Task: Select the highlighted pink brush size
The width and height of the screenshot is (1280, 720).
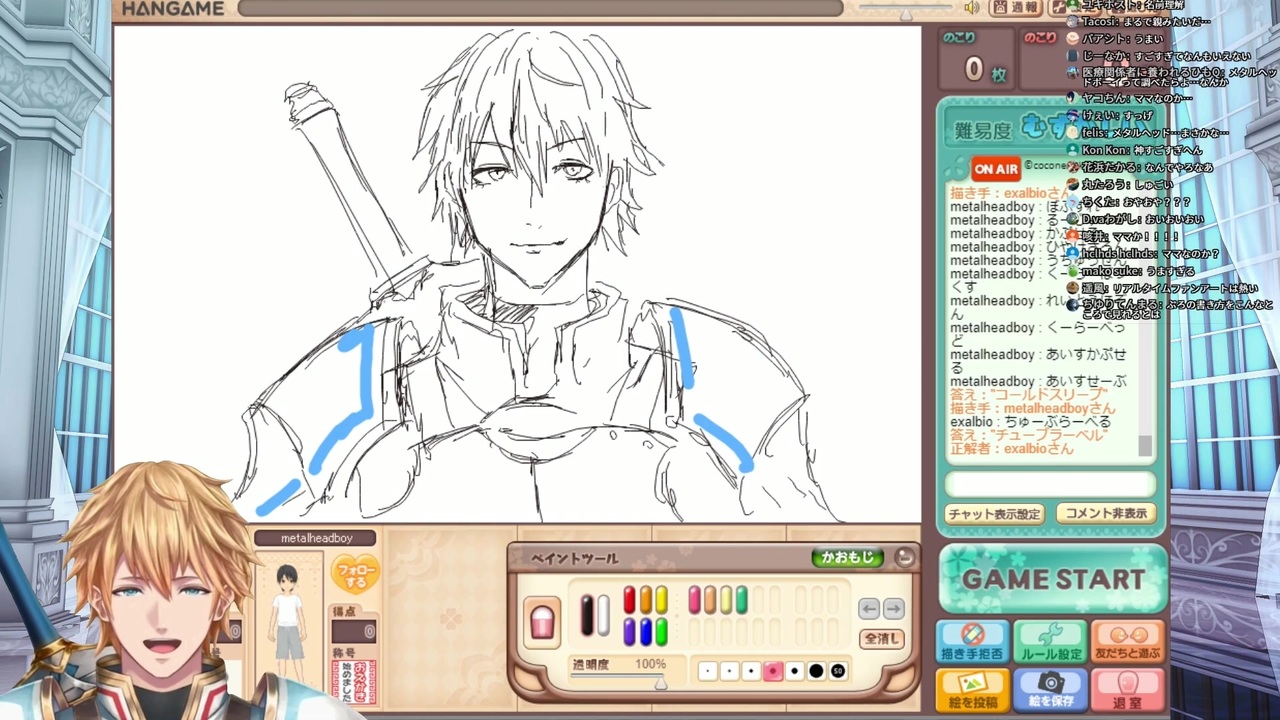Action: pyautogui.click(x=773, y=671)
